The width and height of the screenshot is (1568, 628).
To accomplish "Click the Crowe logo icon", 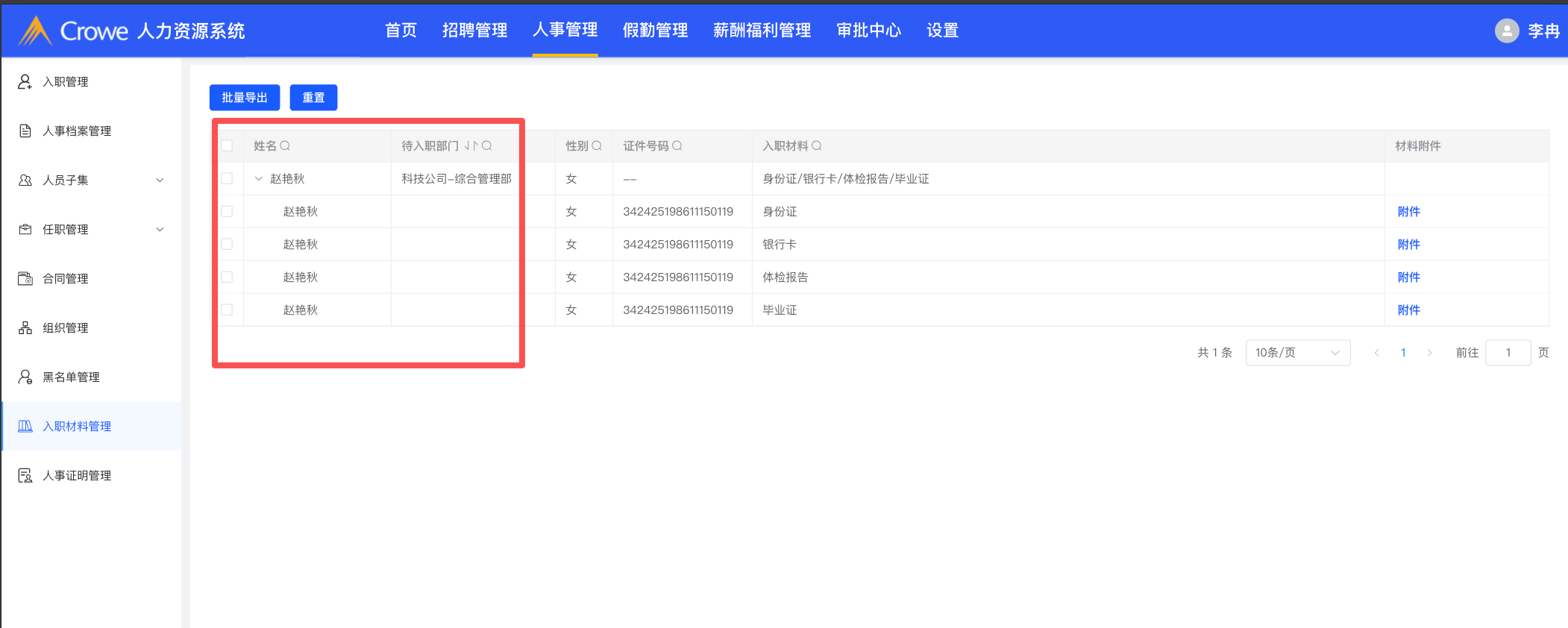I will tap(34, 31).
